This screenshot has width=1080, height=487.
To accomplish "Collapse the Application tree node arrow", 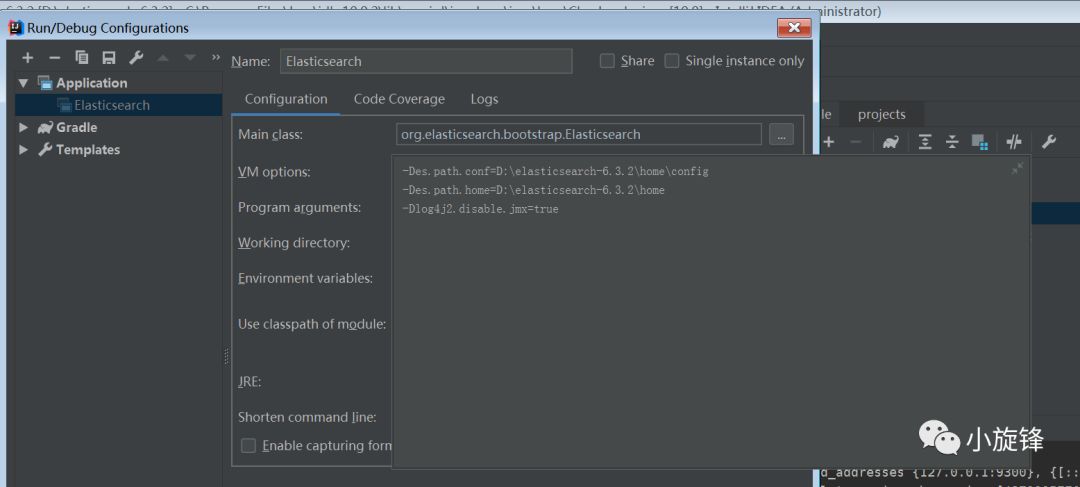I will (x=23, y=83).
